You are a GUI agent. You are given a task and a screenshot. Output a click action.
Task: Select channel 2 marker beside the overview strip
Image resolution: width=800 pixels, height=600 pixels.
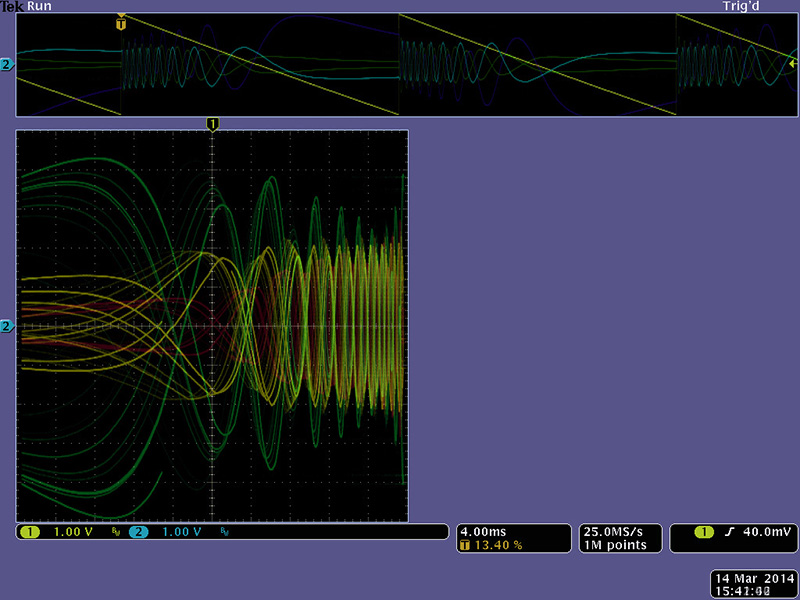(7, 65)
